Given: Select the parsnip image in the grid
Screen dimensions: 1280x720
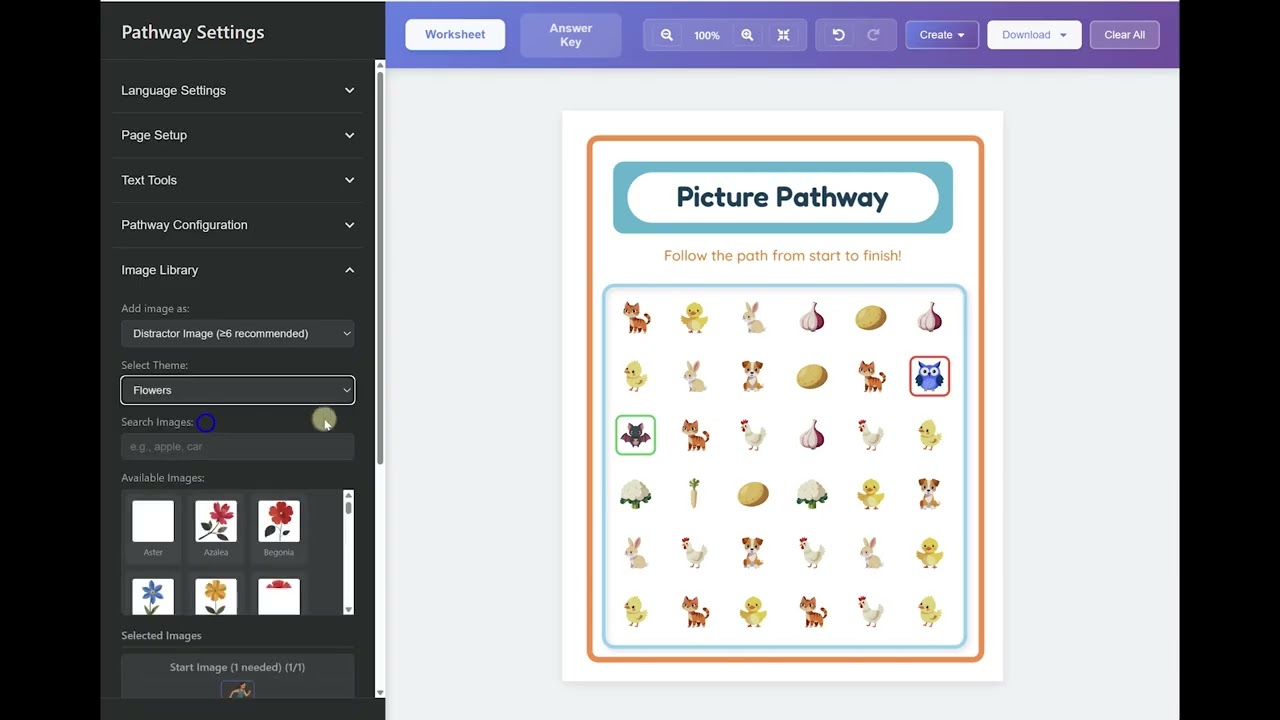Looking at the screenshot, I should [x=694, y=493].
